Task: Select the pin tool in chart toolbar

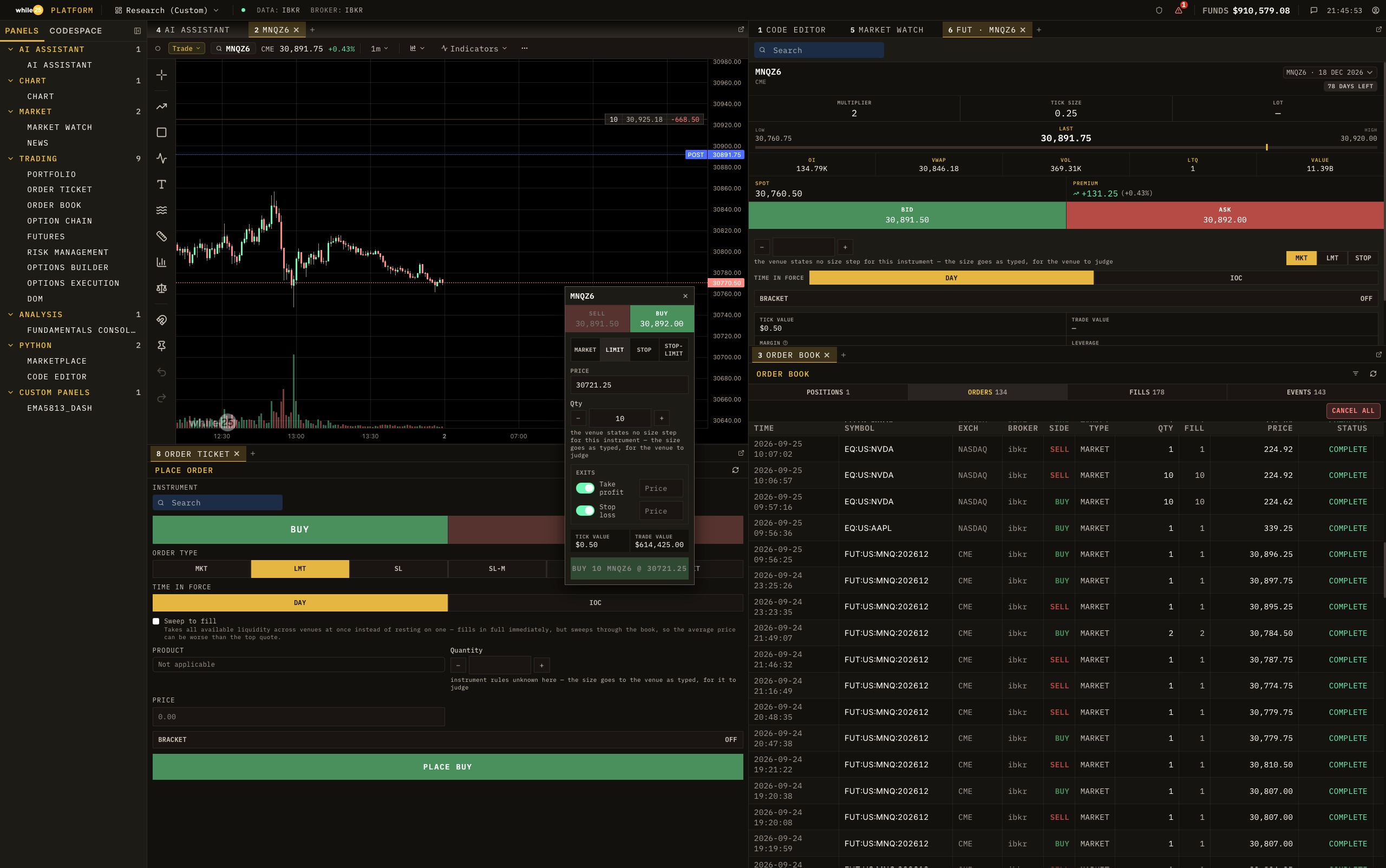Action: (161, 346)
